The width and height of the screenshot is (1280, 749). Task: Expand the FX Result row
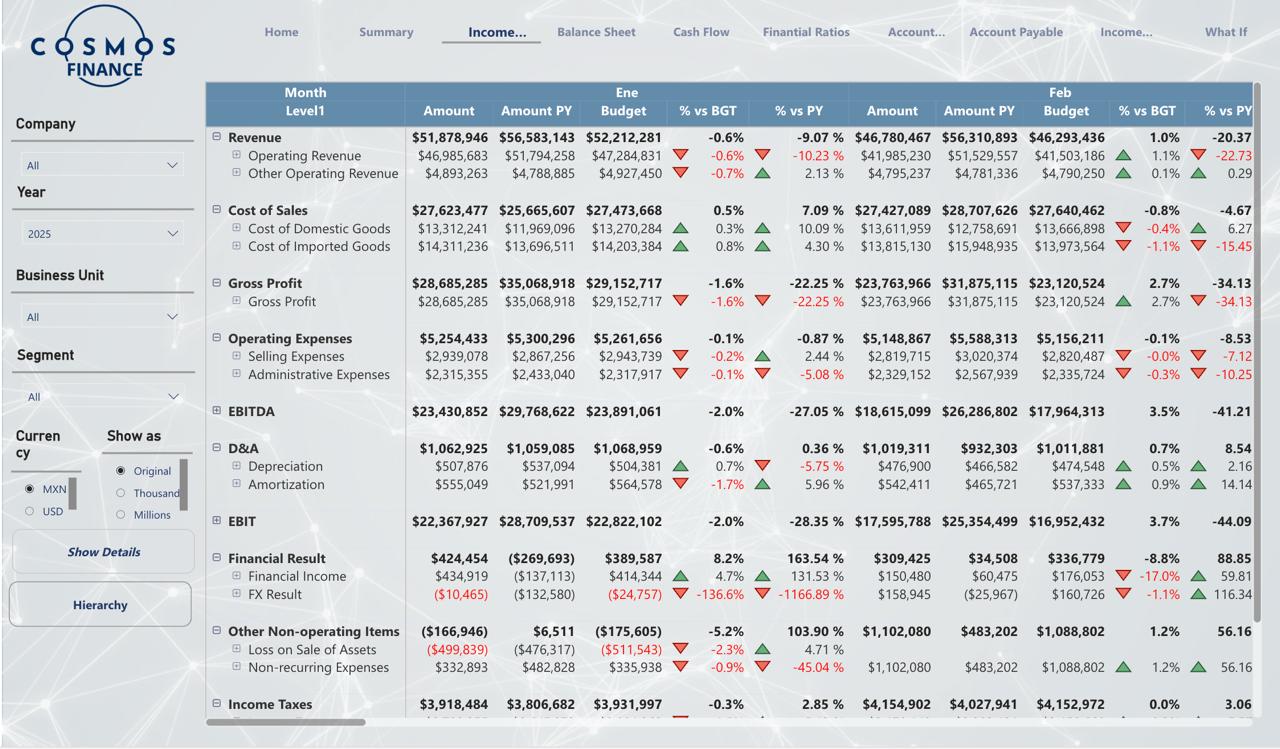[x=237, y=594]
